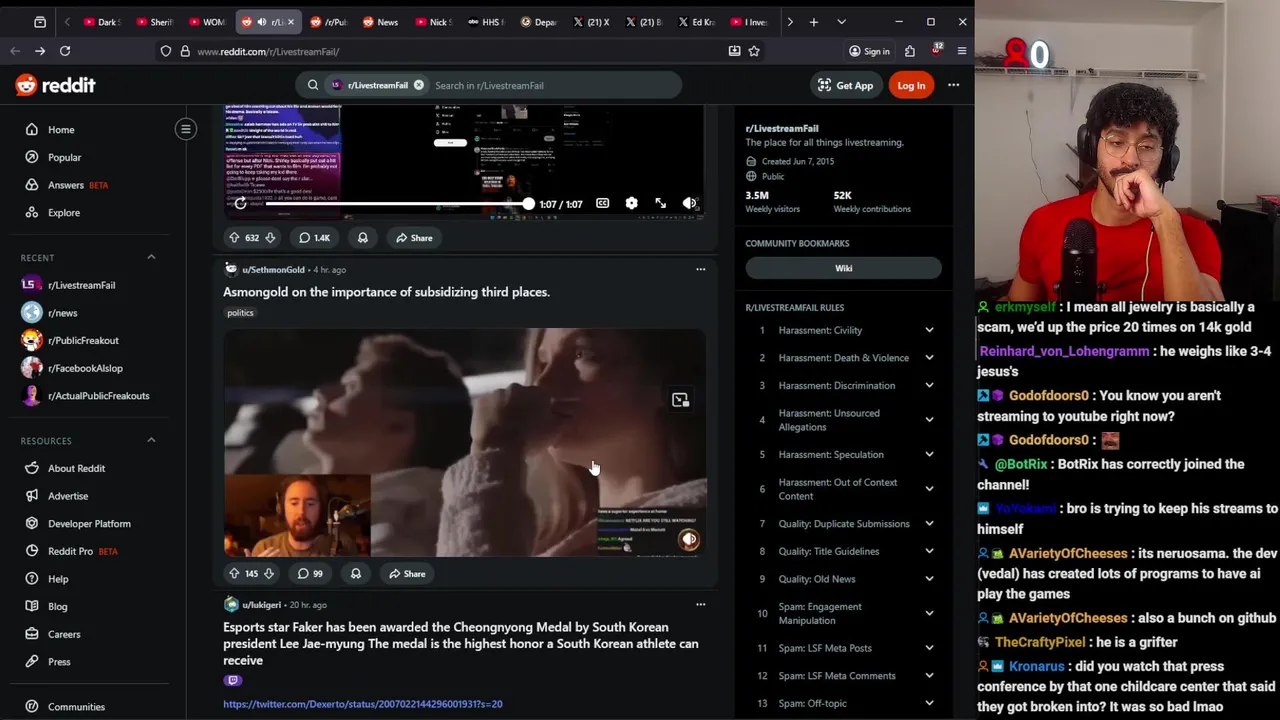Viewport: 1280px width, 720px height.
Task: Open the overflow menu on the u/lukigeri post
Action: [x=700, y=604]
